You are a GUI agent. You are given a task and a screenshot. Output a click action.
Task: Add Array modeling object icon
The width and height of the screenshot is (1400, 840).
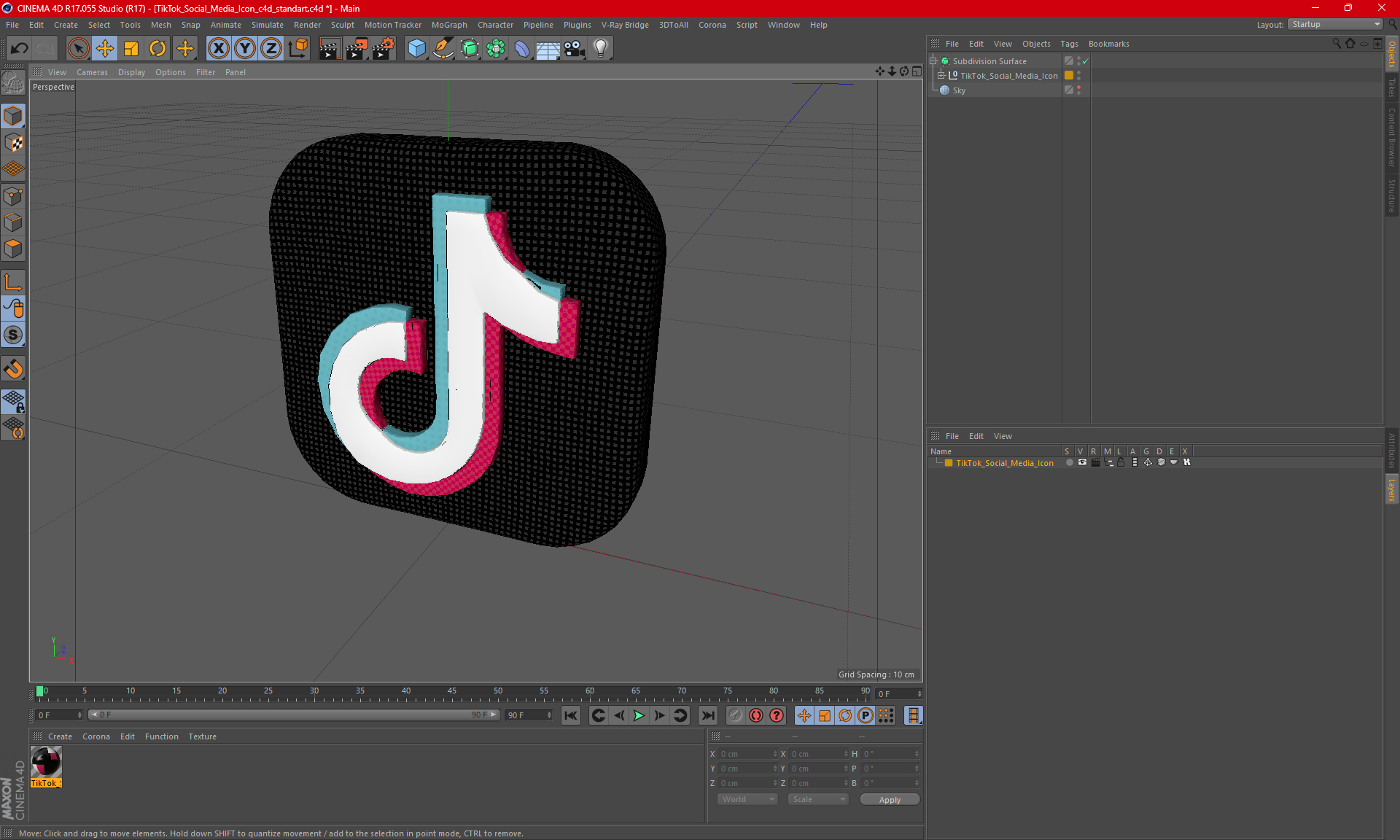pyautogui.click(x=496, y=49)
